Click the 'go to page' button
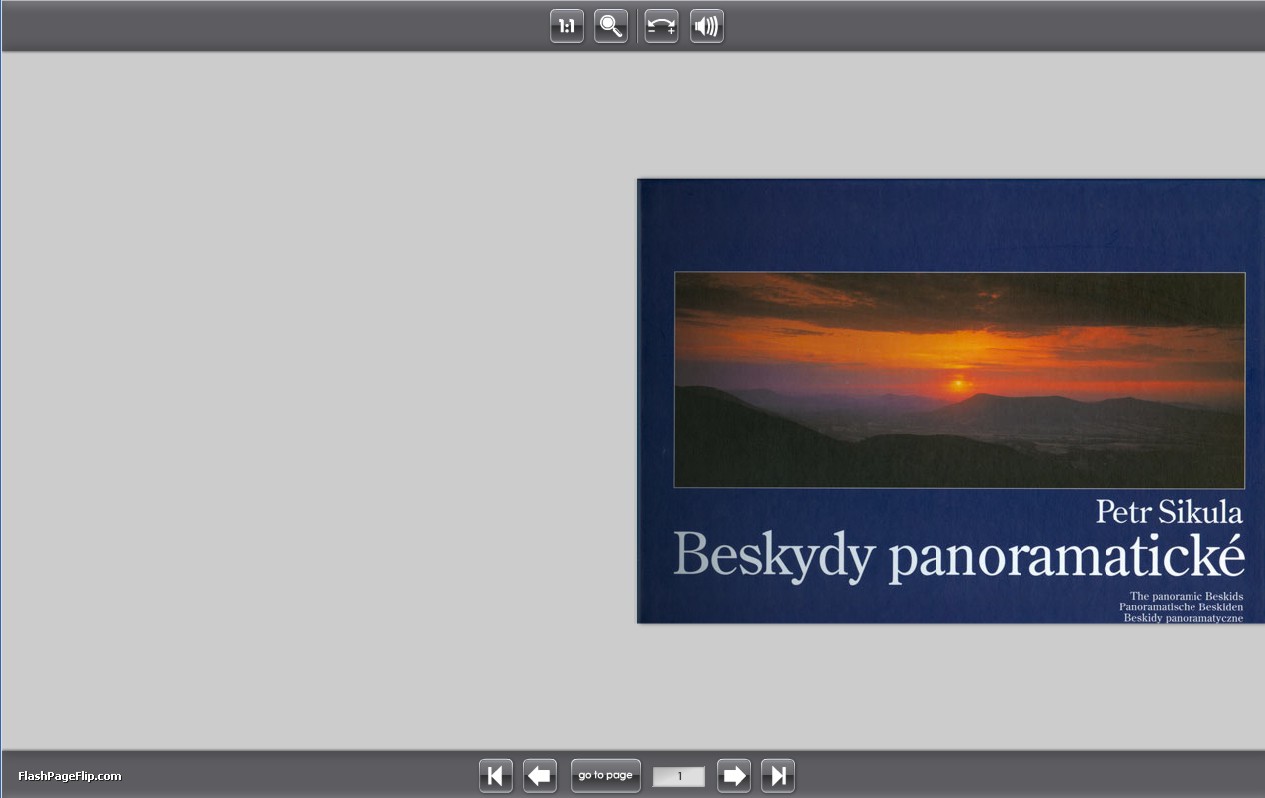The width and height of the screenshot is (1265, 798). tap(606, 776)
